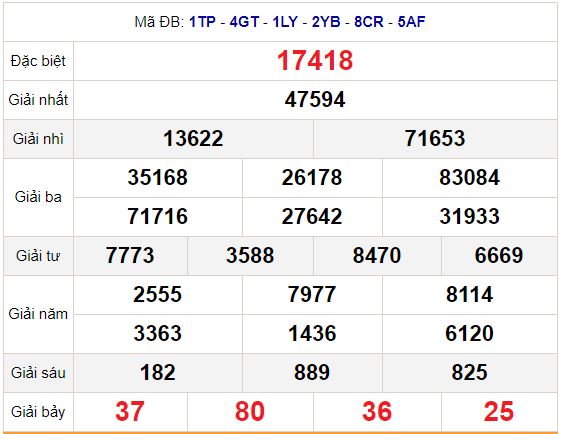Select the 5AF special code
Viewport: 562px width, 434px height.
pos(411,22)
